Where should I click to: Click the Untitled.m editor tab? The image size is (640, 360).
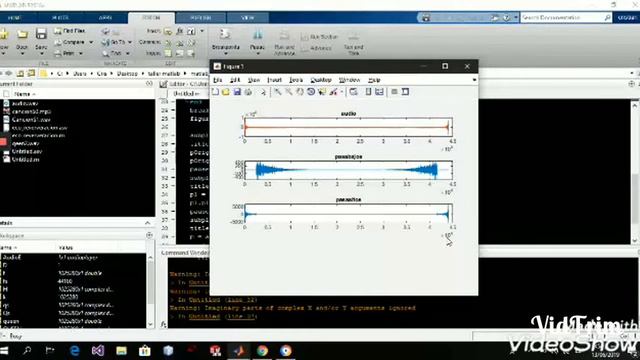coord(186,94)
